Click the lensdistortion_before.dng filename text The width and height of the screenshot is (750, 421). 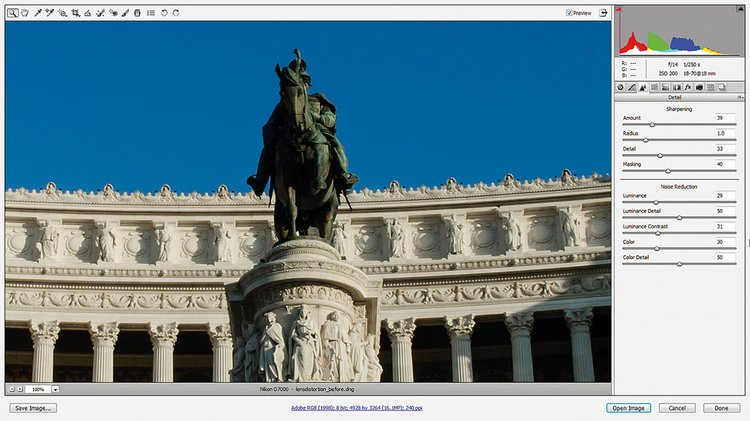tap(324, 389)
